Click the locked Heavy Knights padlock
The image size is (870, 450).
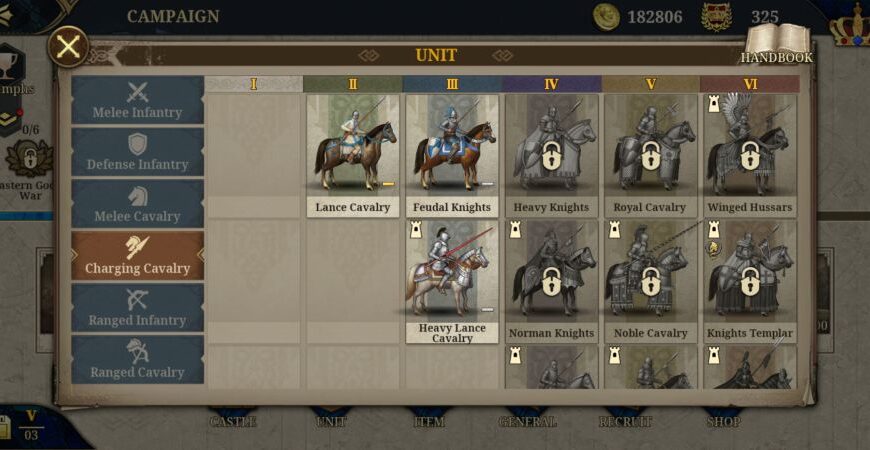(551, 155)
